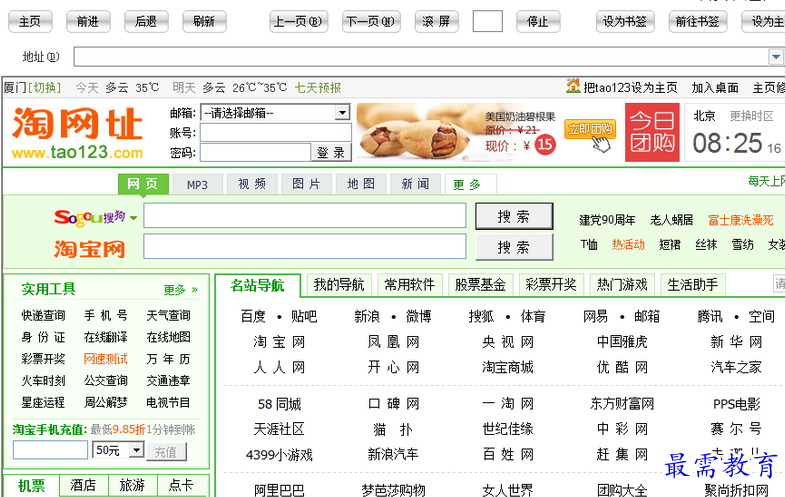Click into the 地址 address field
This screenshot has height=497, width=786.
[421, 57]
